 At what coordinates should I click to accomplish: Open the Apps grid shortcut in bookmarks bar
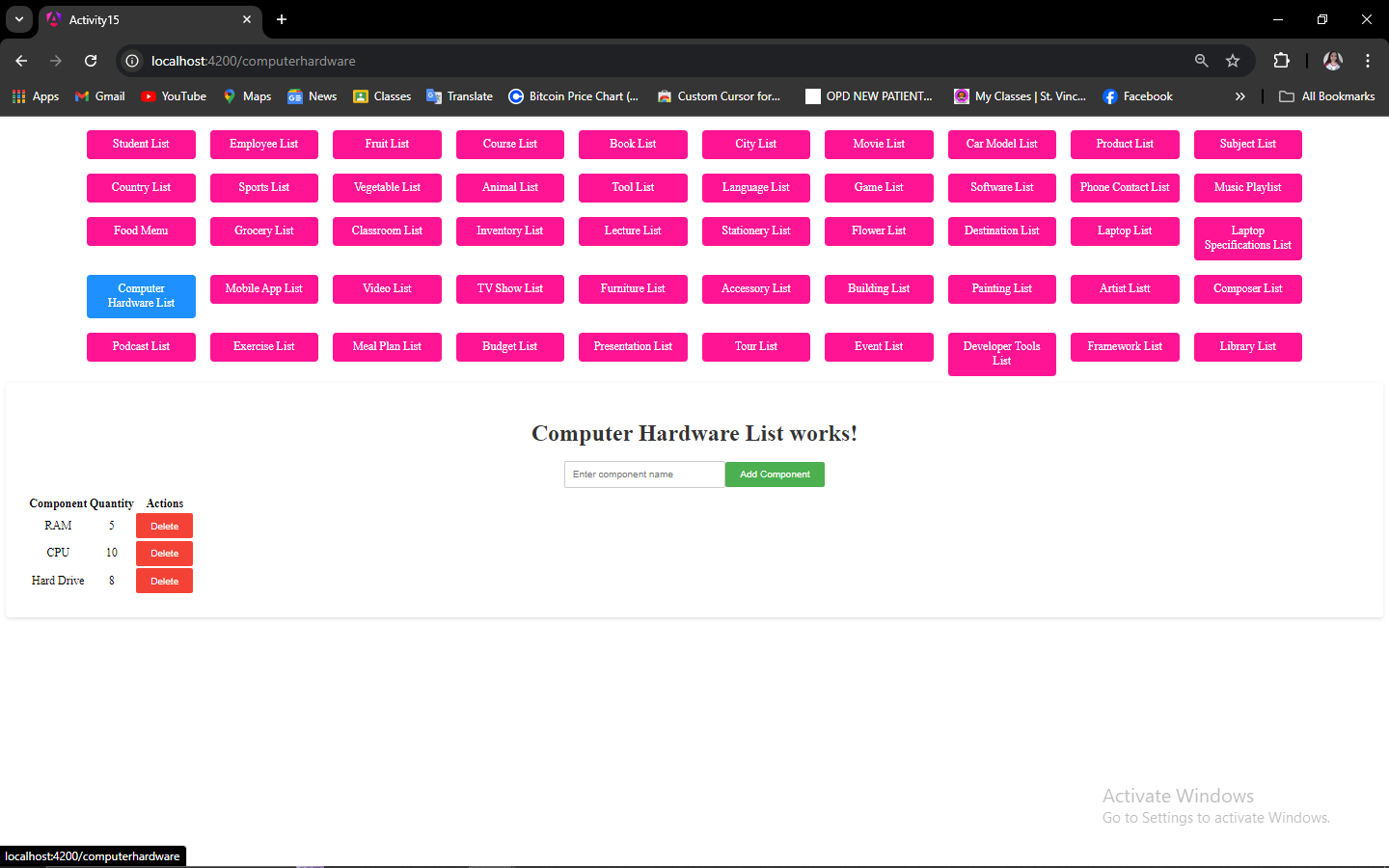36,96
